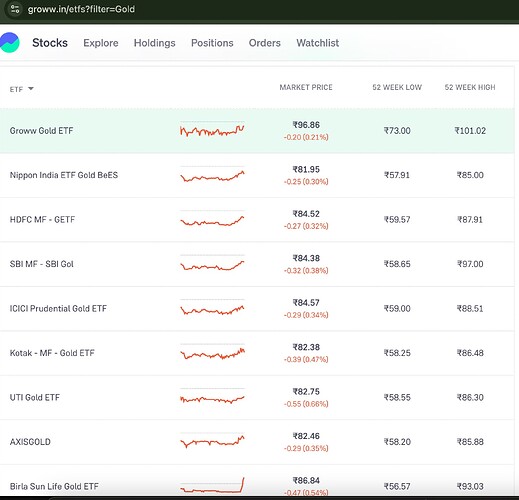Open the Watchlist tab

coord(318,43)
